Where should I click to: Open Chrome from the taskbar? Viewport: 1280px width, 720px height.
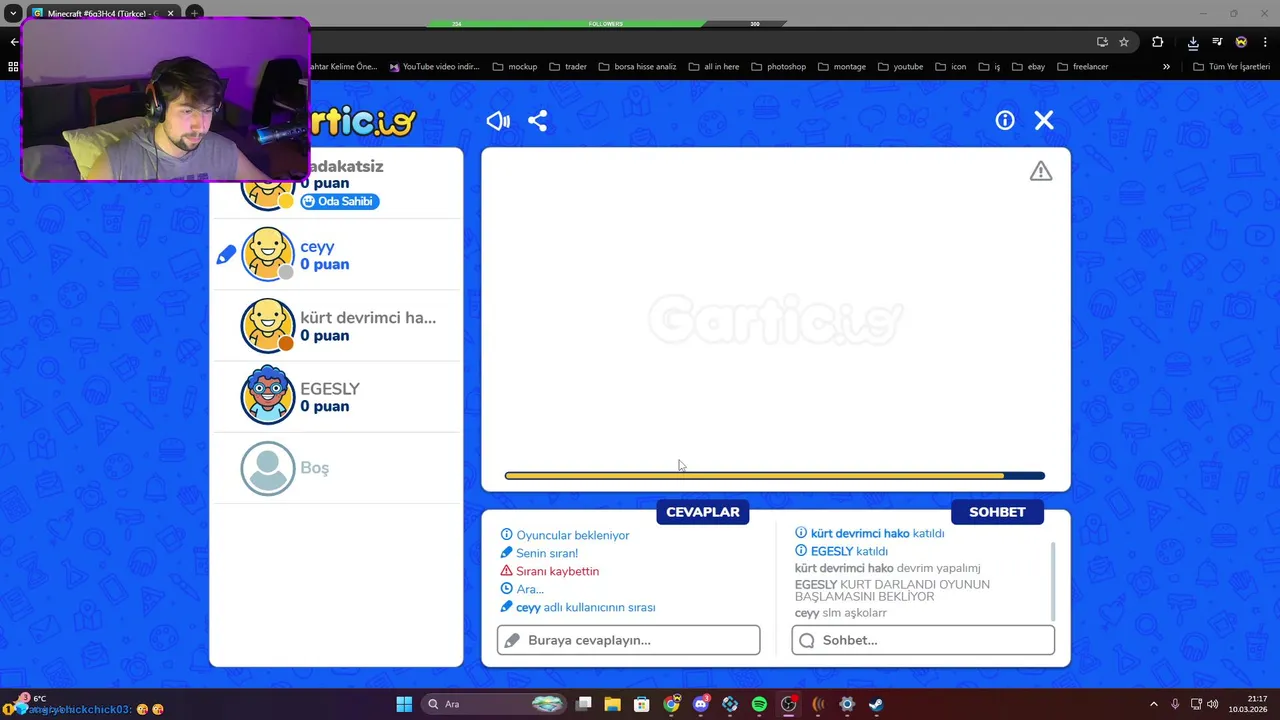671,704
